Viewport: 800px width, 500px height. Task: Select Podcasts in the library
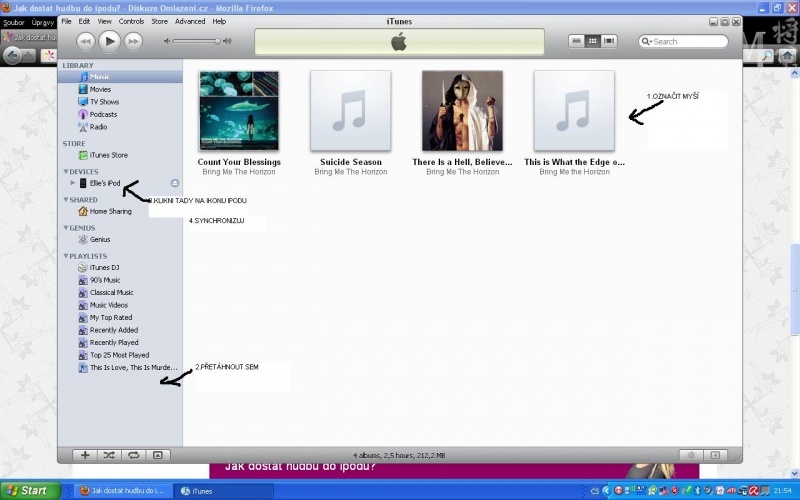(104, 114)
